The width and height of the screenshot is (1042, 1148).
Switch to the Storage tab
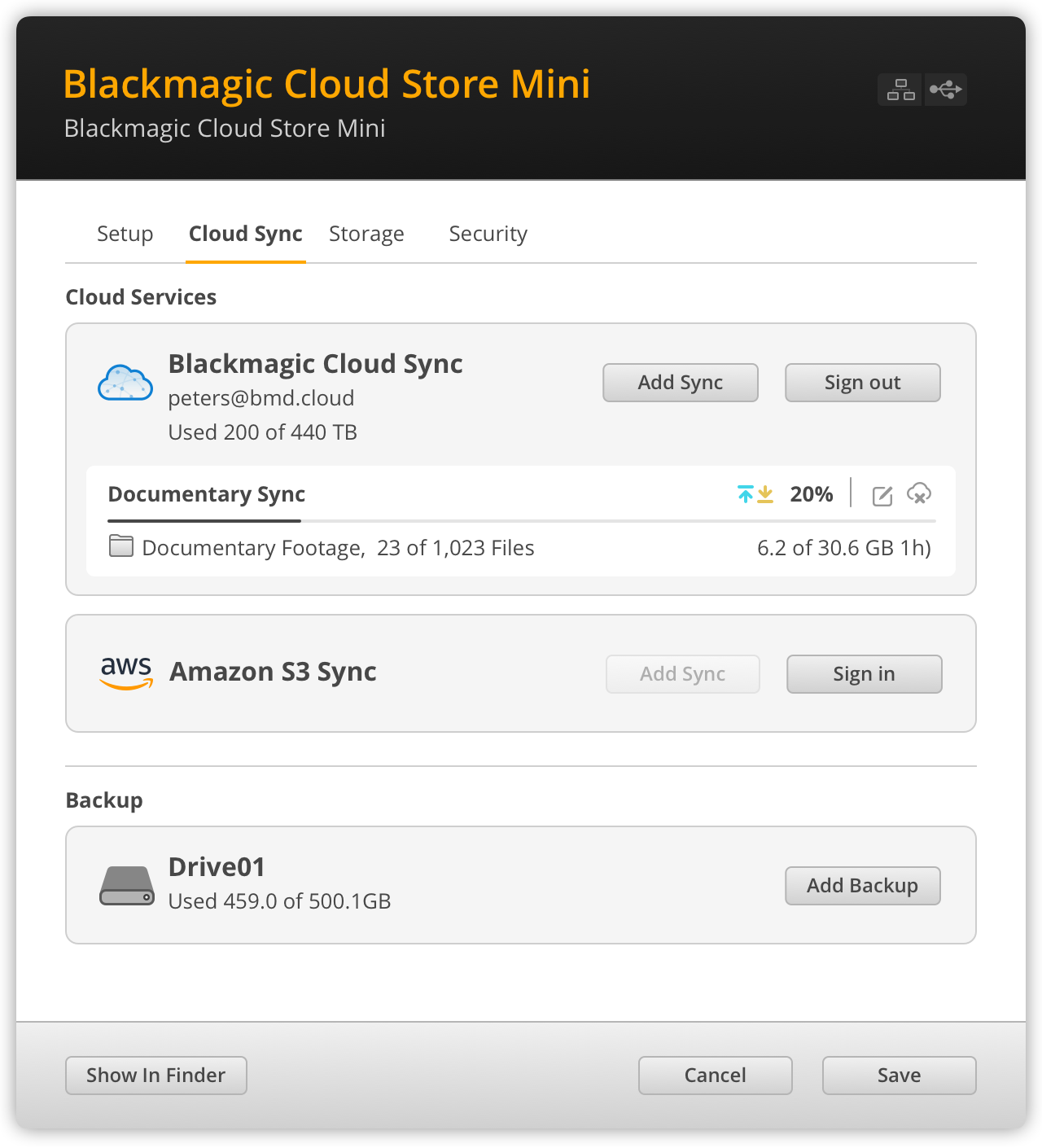pos(366,234)
